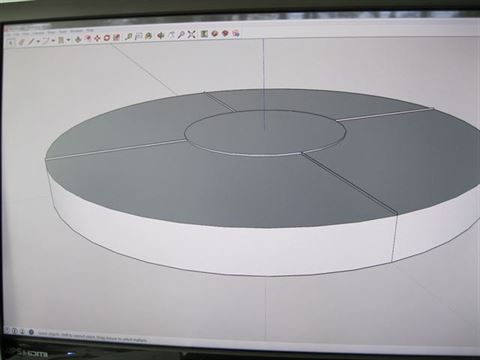480x360 pixels.
Task: Open the View menu
Action: click(26, 33)
